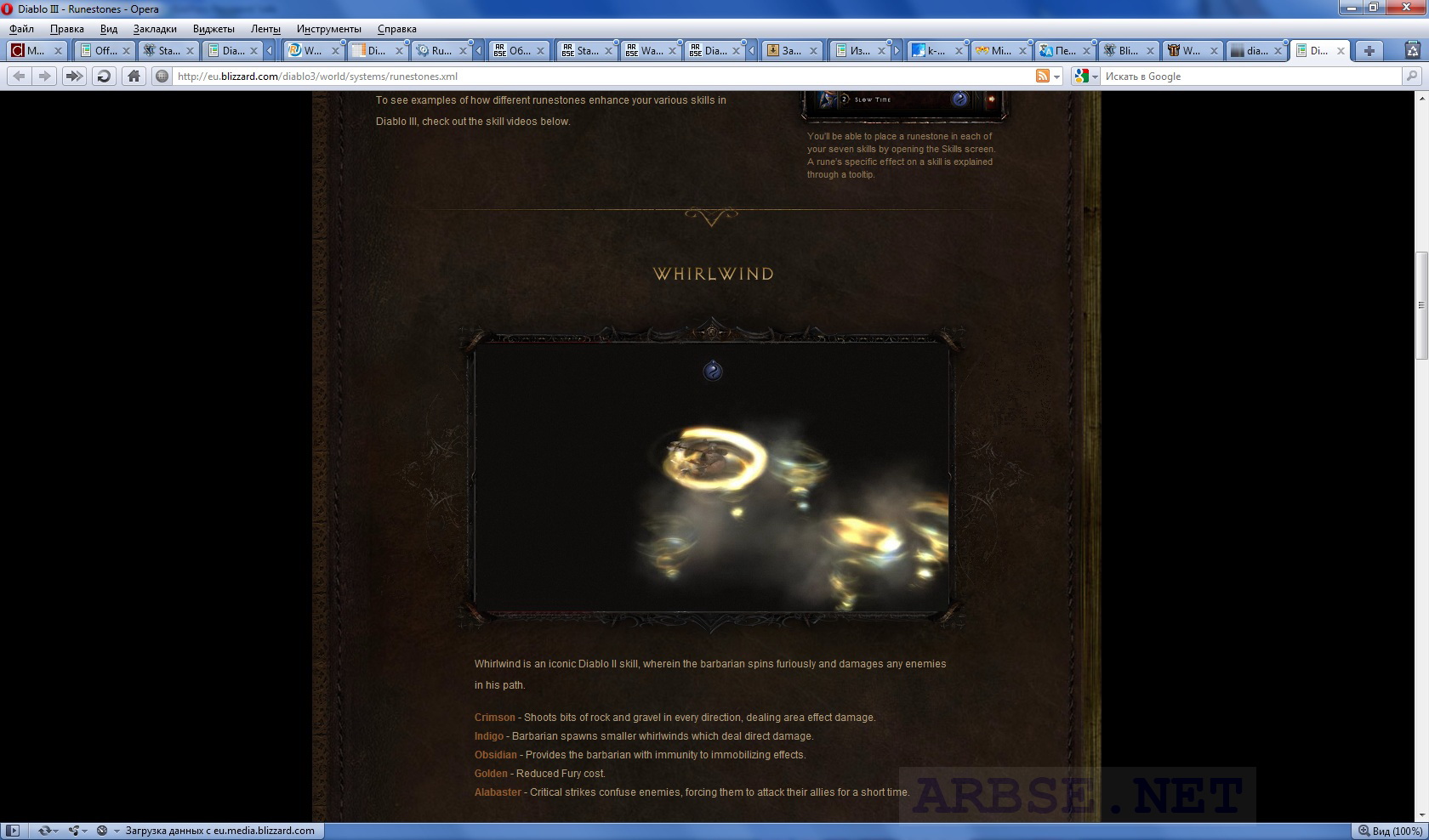Open the Инструменты menu
This screenshot has width=1429, height=840.
pyautogui.click(x=328, y=29)
